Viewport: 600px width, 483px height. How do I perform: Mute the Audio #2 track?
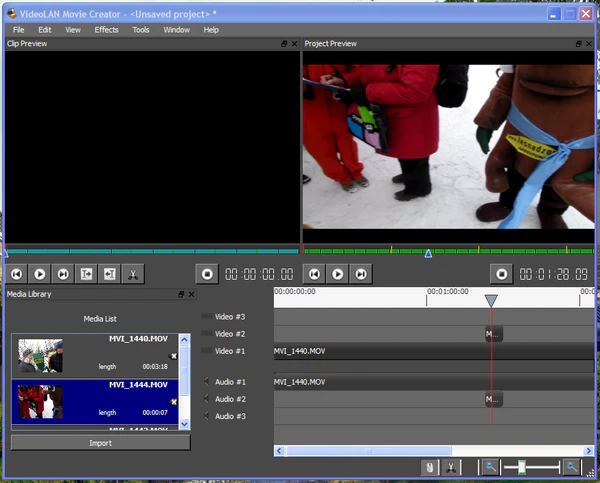coord(207,399)
